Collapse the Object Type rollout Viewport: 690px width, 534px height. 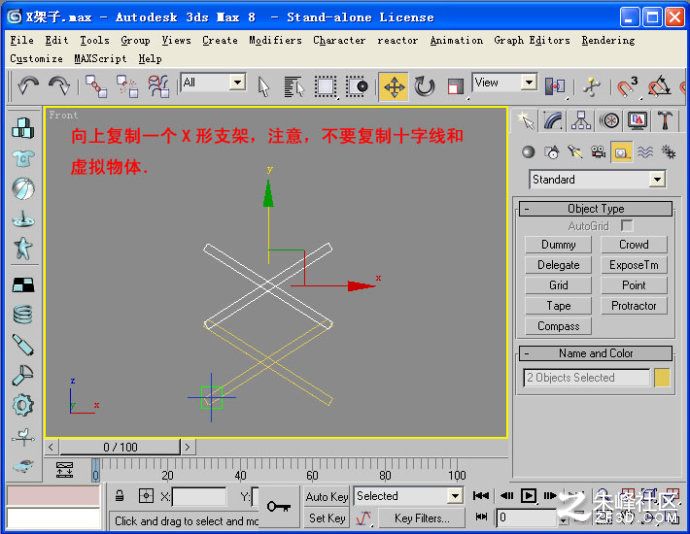[x=595, y=209]
